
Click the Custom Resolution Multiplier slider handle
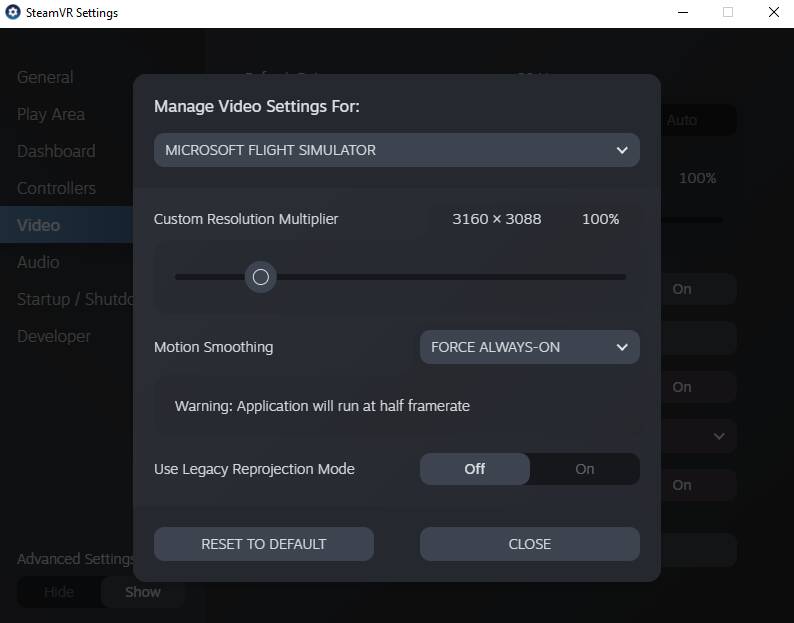coord(261,277)
